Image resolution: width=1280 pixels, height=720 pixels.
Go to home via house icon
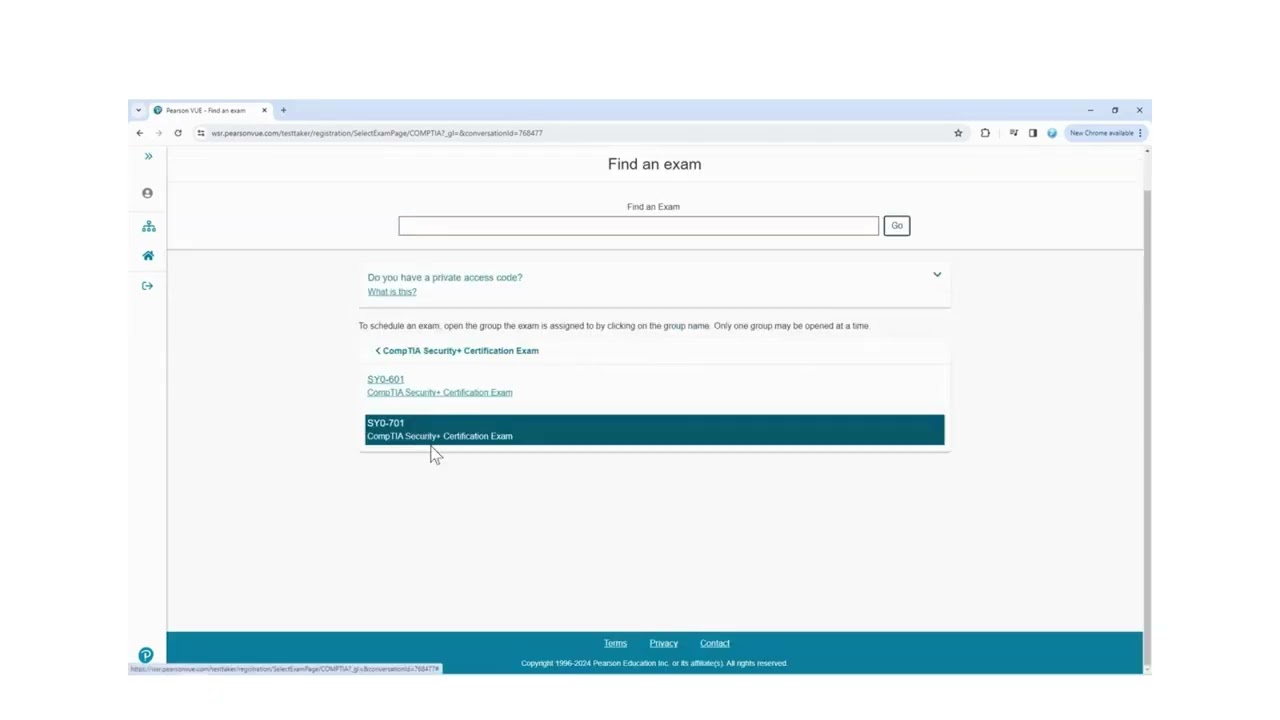coord(148,256)
